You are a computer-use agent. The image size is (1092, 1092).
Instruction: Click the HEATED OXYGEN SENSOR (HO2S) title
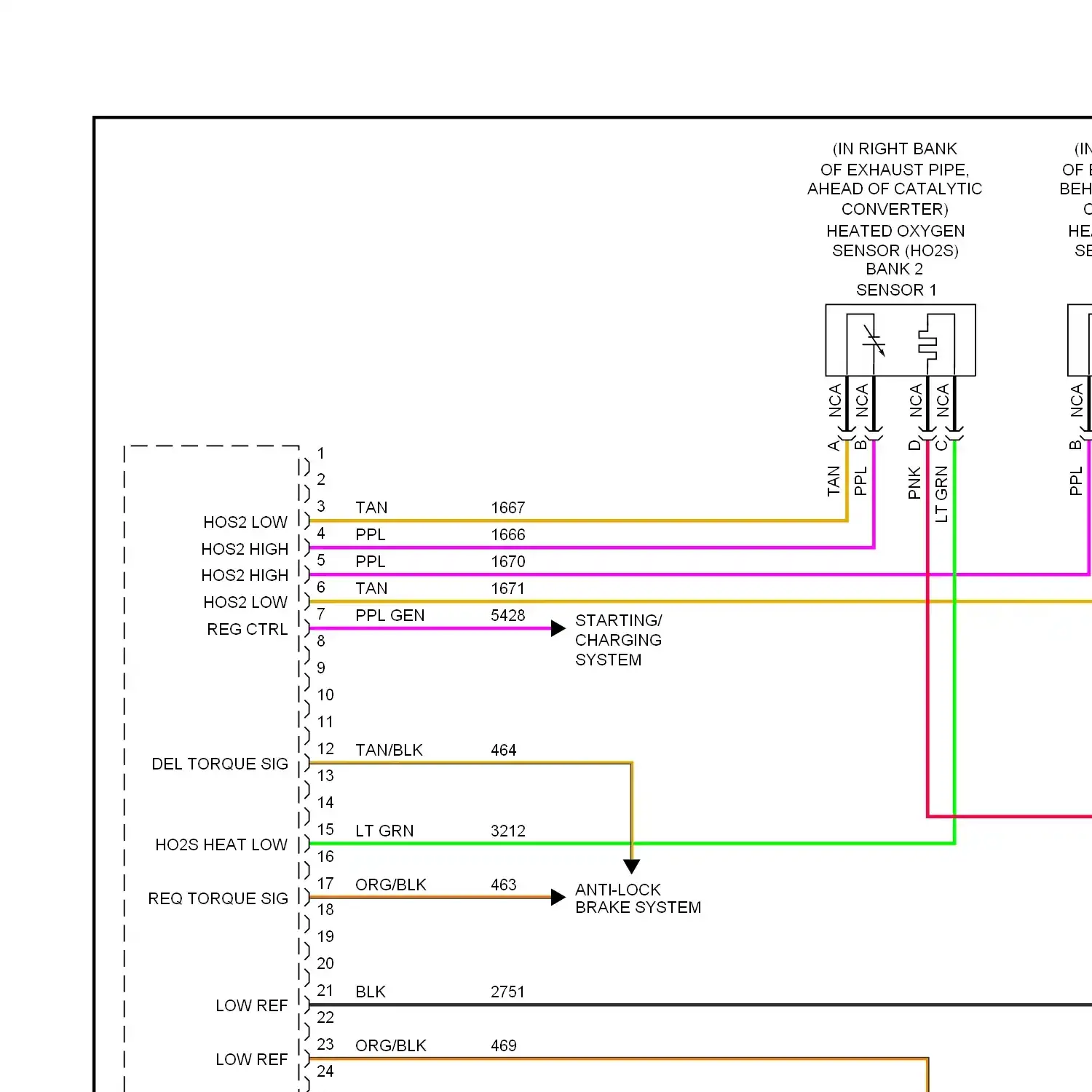pyautogui.click(x=895, y=241)
